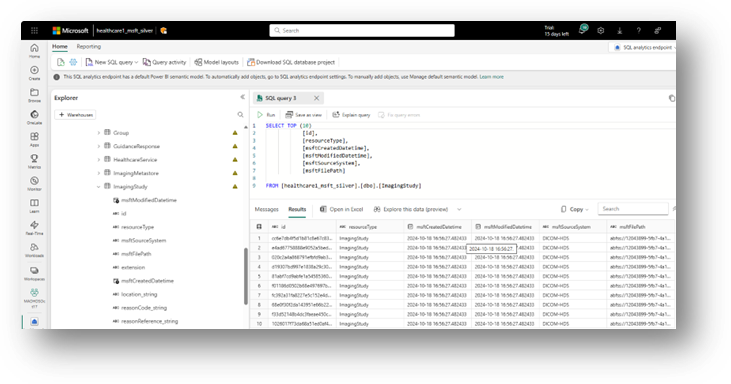
Task: Click the explorer search magnifier icon
Action: coord(240,115)
